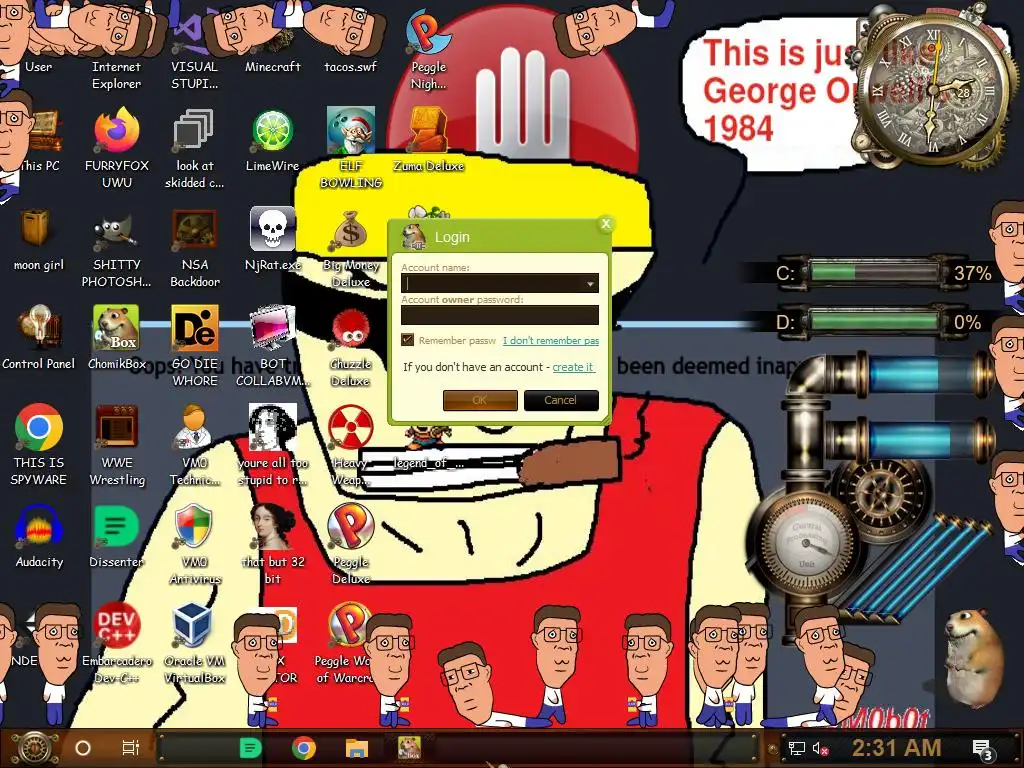Click the 'create it' account link
This screenshot has width=1024, height=768.
(x=573, y=367)
